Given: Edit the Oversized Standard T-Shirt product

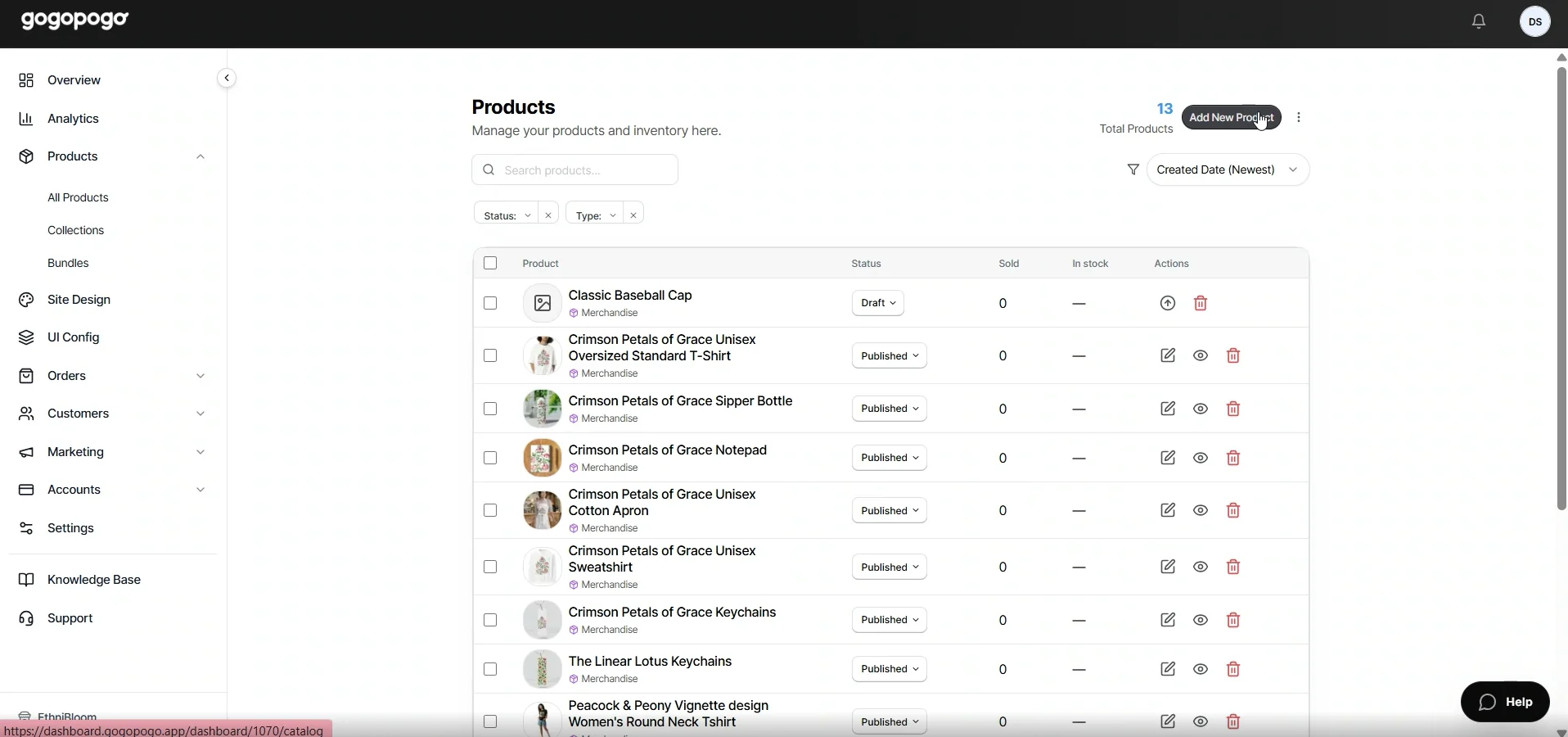Looking at the screenshot, I should pos(1168,355).
